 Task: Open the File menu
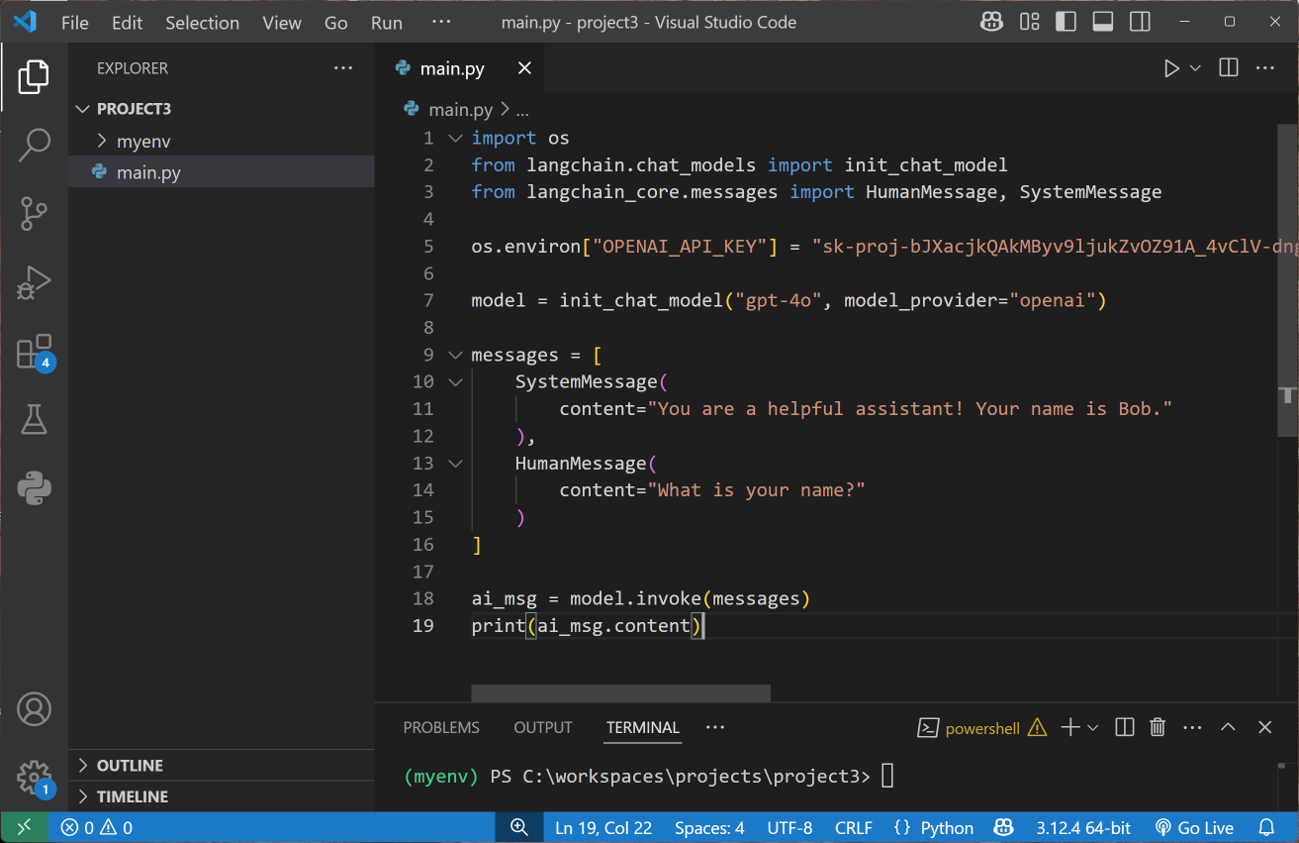pos(75,22)
